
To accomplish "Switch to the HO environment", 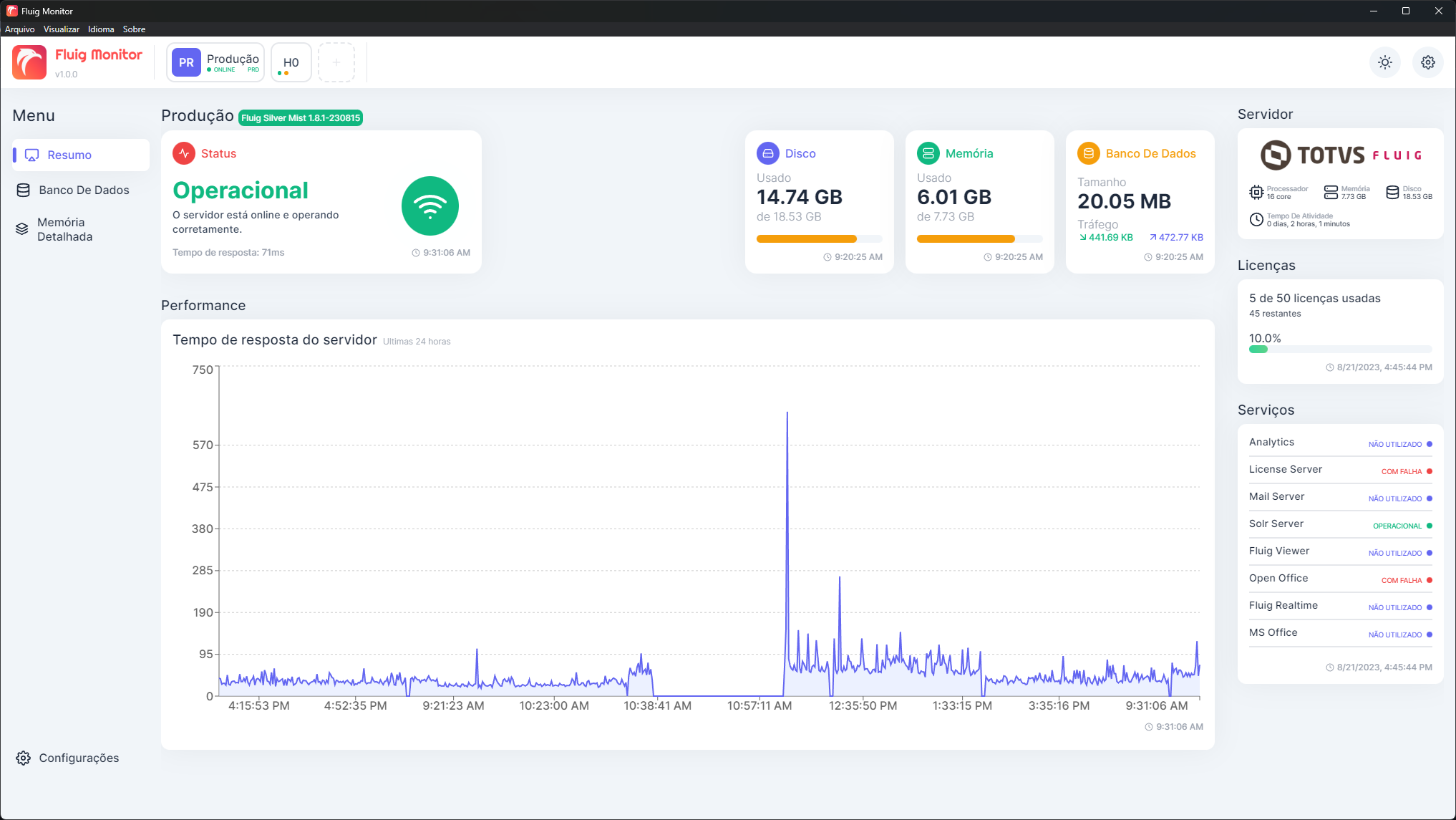I will click(291, 62).
